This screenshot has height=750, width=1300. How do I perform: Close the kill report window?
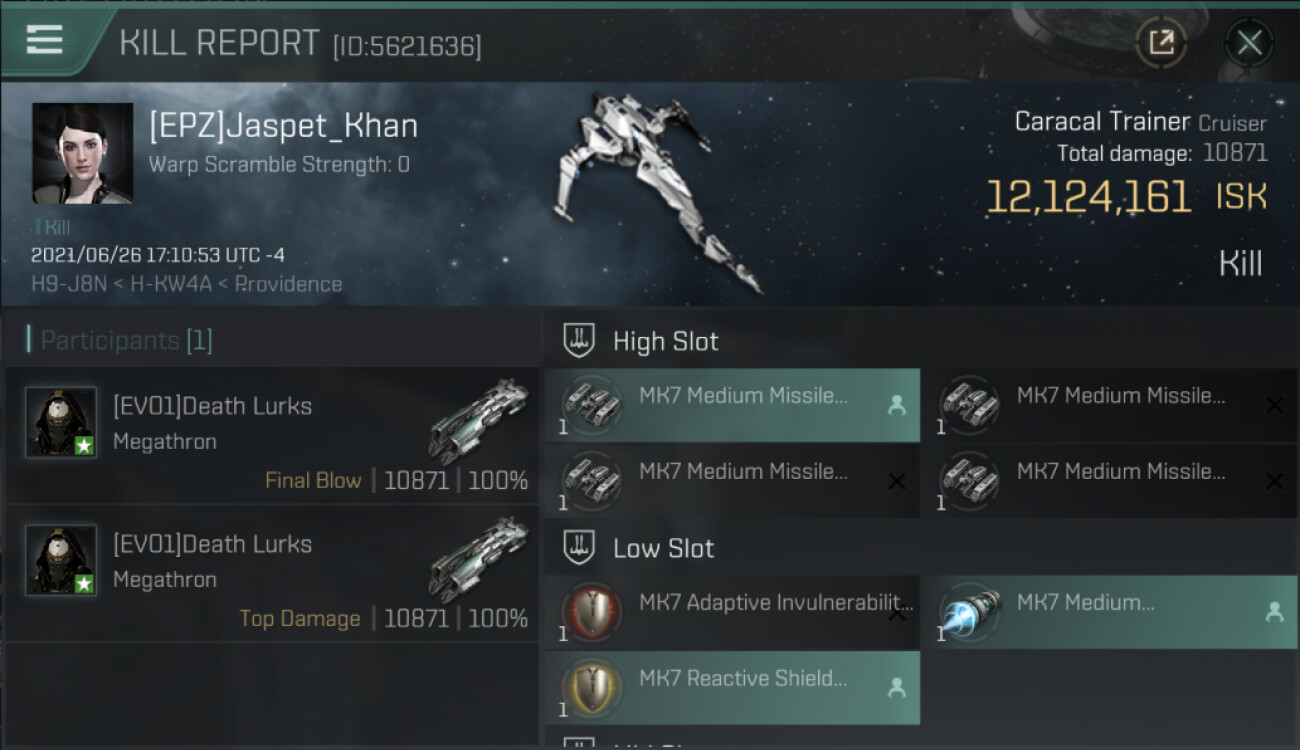pos(1249,43)
